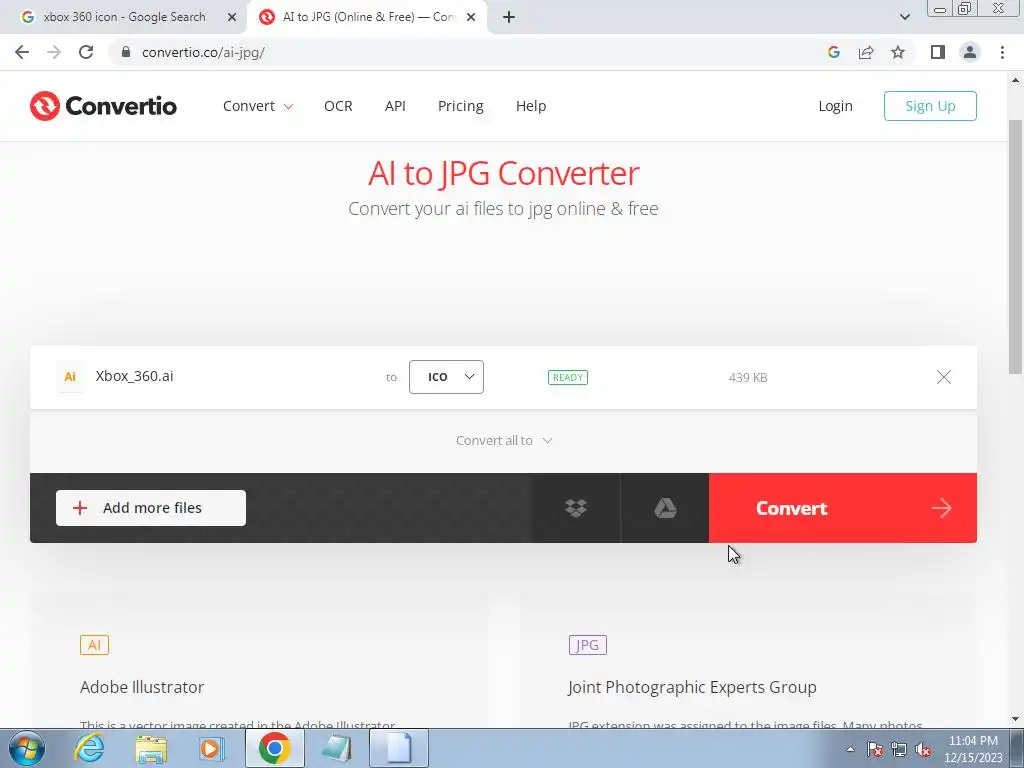Select the AI to JPG tab
The image size is (1024, 768).
click(368, 17)
